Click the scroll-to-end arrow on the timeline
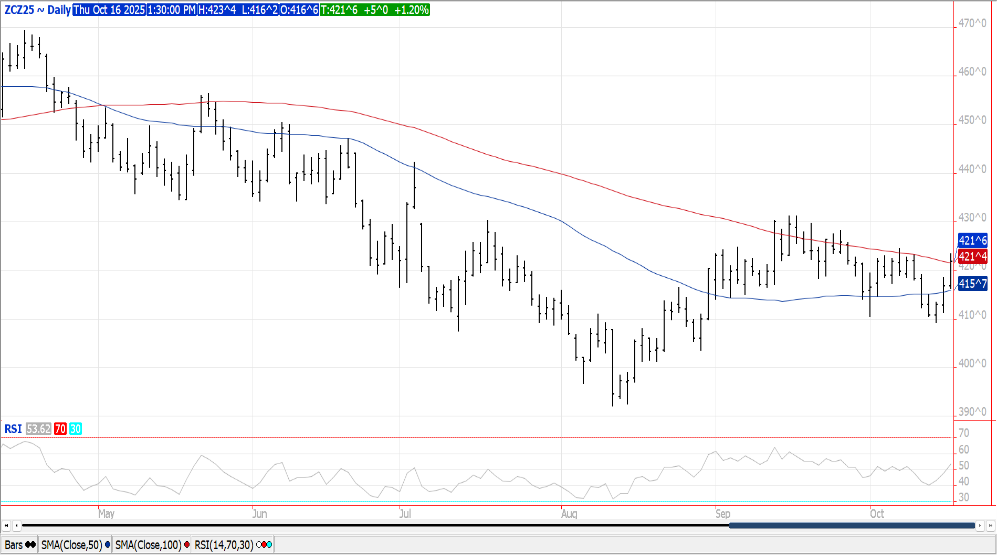Viewport: 997px width, 555px height. (x=989, y=524)
